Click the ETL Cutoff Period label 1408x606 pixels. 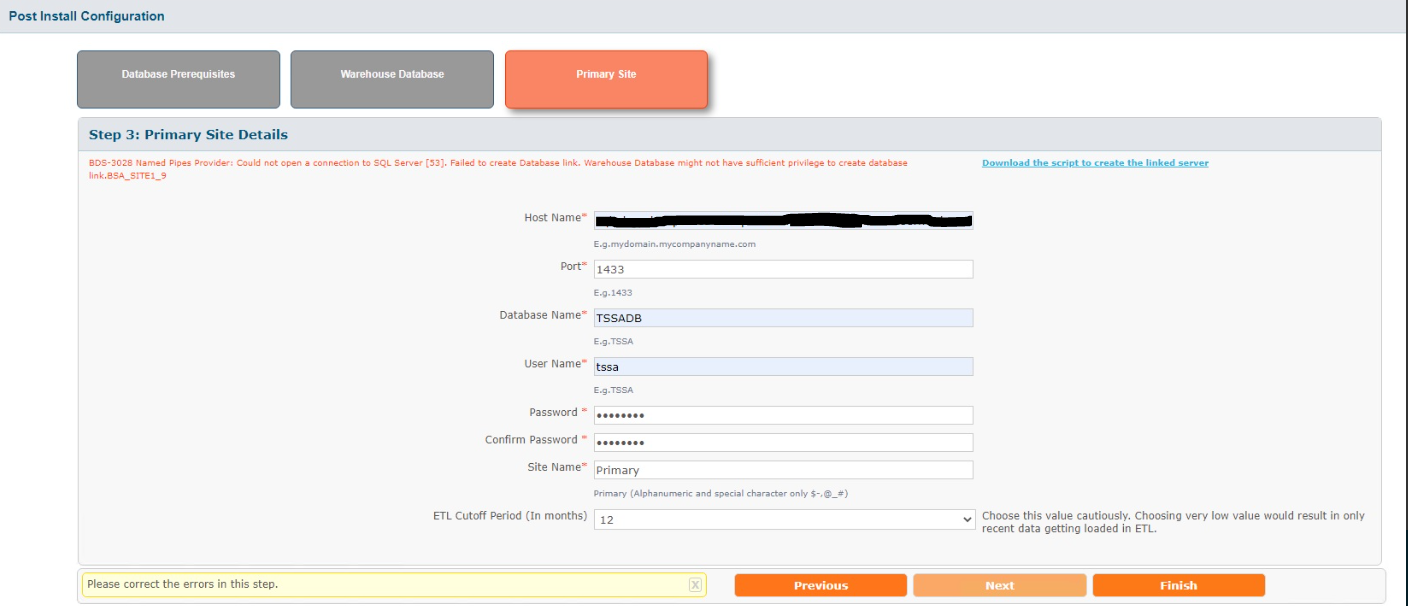pos(510,516)
